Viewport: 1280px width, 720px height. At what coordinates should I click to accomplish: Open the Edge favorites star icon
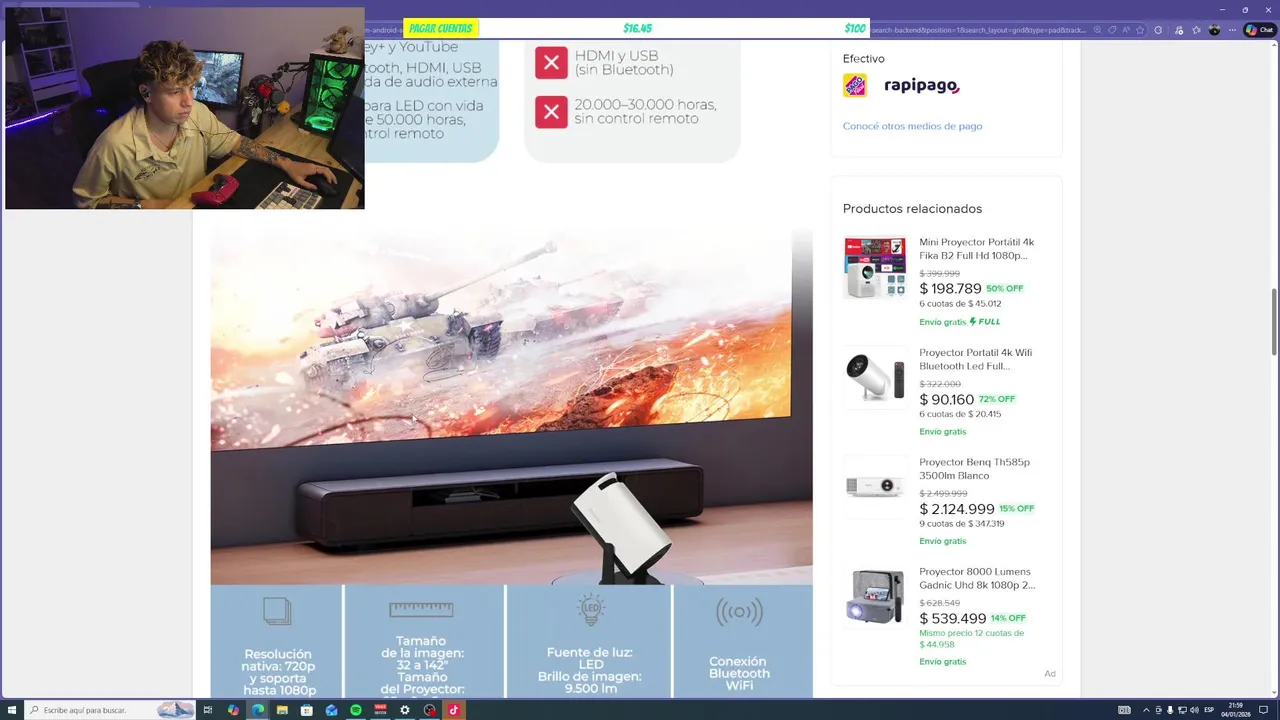(x=1196, y=30)
